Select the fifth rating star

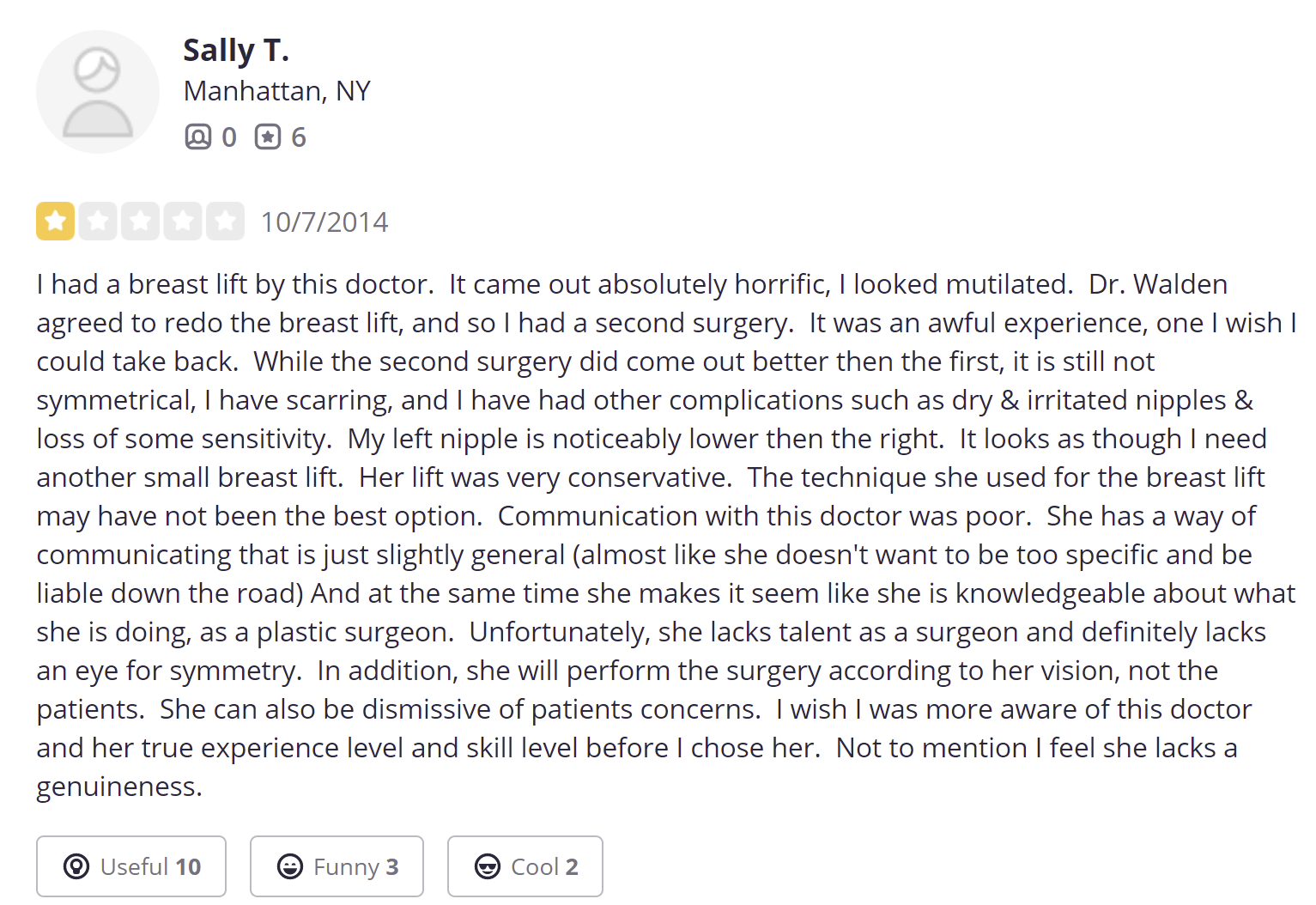[x=225, y=222]
